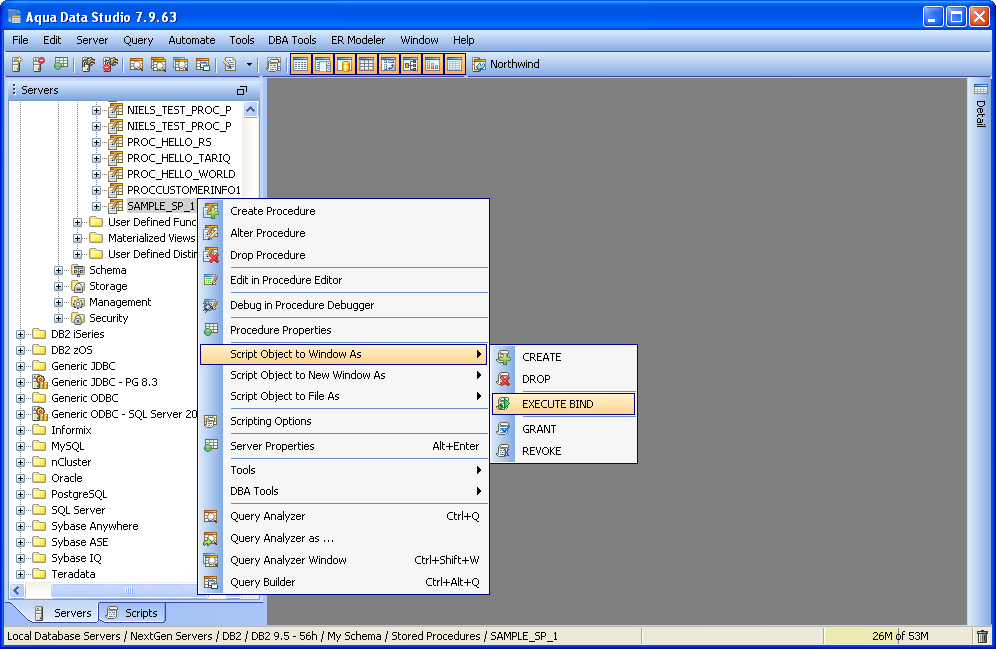Screen dimensions: 996x649
Task: Select CREATE in the script submenu
Action: point(563,357)
